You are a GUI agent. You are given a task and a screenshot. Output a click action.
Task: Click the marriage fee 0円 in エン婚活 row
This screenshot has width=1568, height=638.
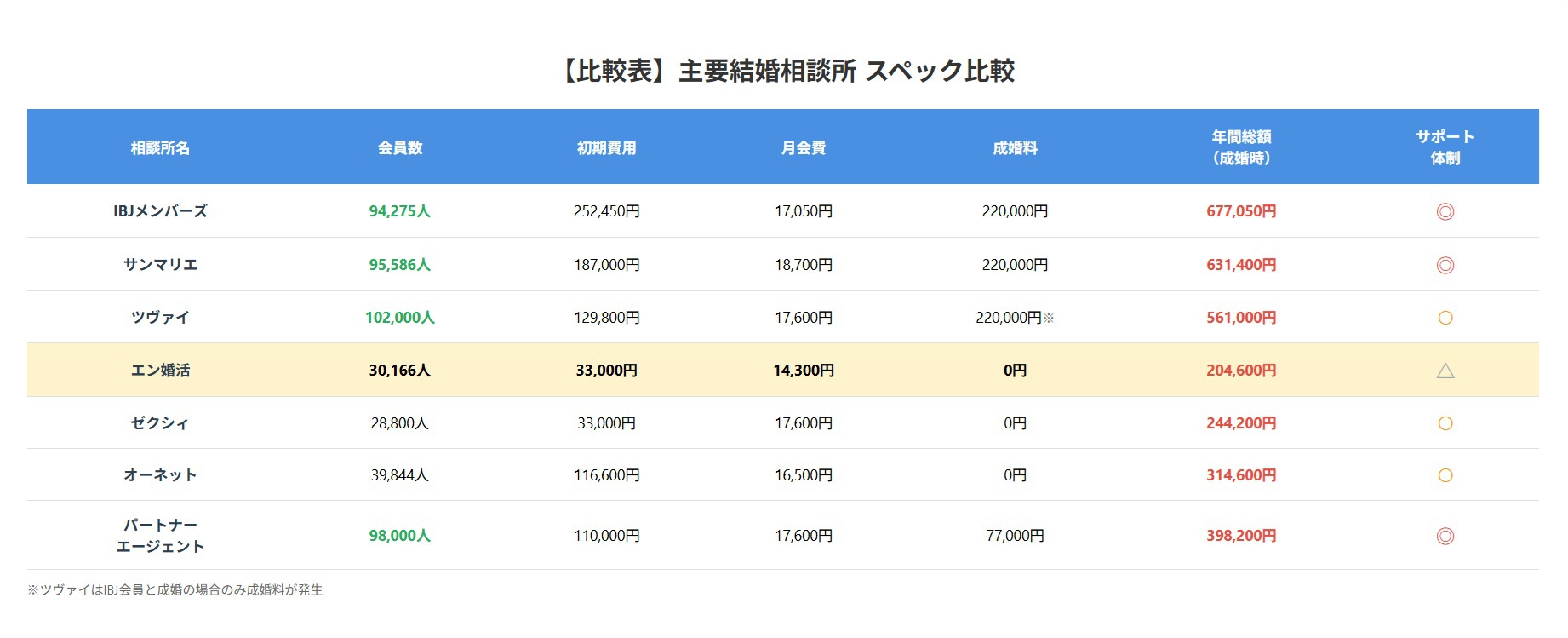pyautogui.click(x=1015, y=371)
